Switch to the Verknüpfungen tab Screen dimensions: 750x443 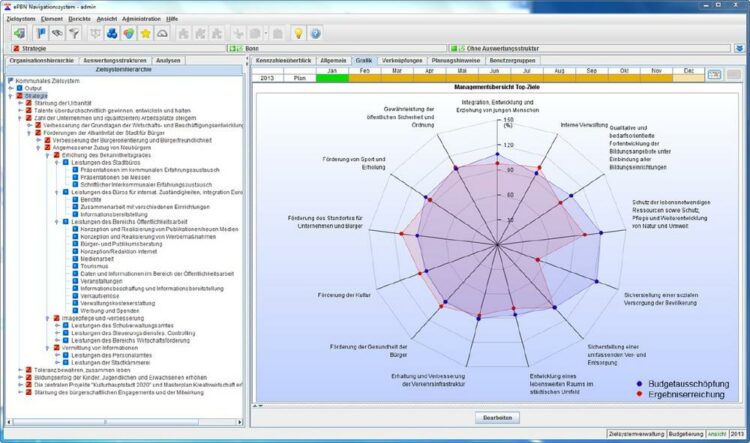pos(400,61)
